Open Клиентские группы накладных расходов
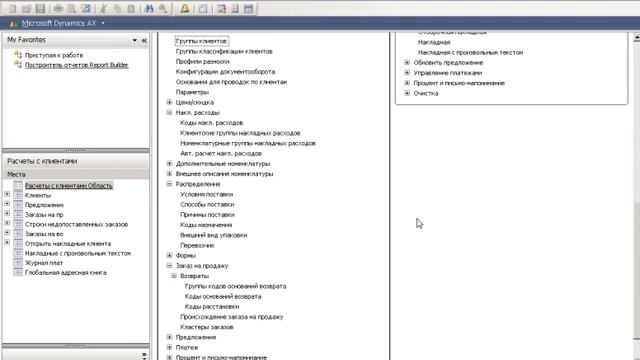Viewport: 640px width, 360px height. (x=240, y=133)
